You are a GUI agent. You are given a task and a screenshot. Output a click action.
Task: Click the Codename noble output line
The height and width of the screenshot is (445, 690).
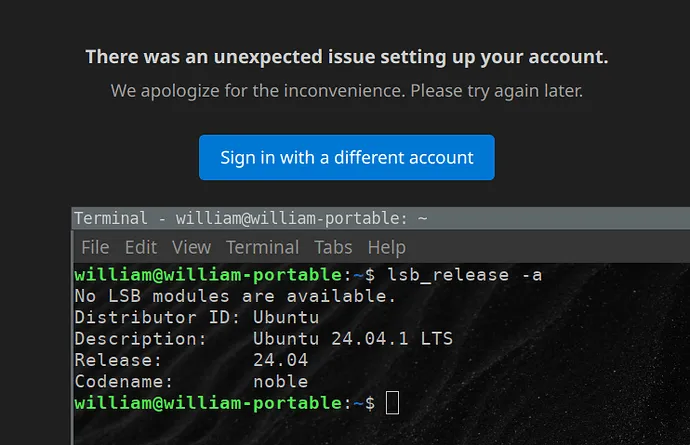pos(191,382)
